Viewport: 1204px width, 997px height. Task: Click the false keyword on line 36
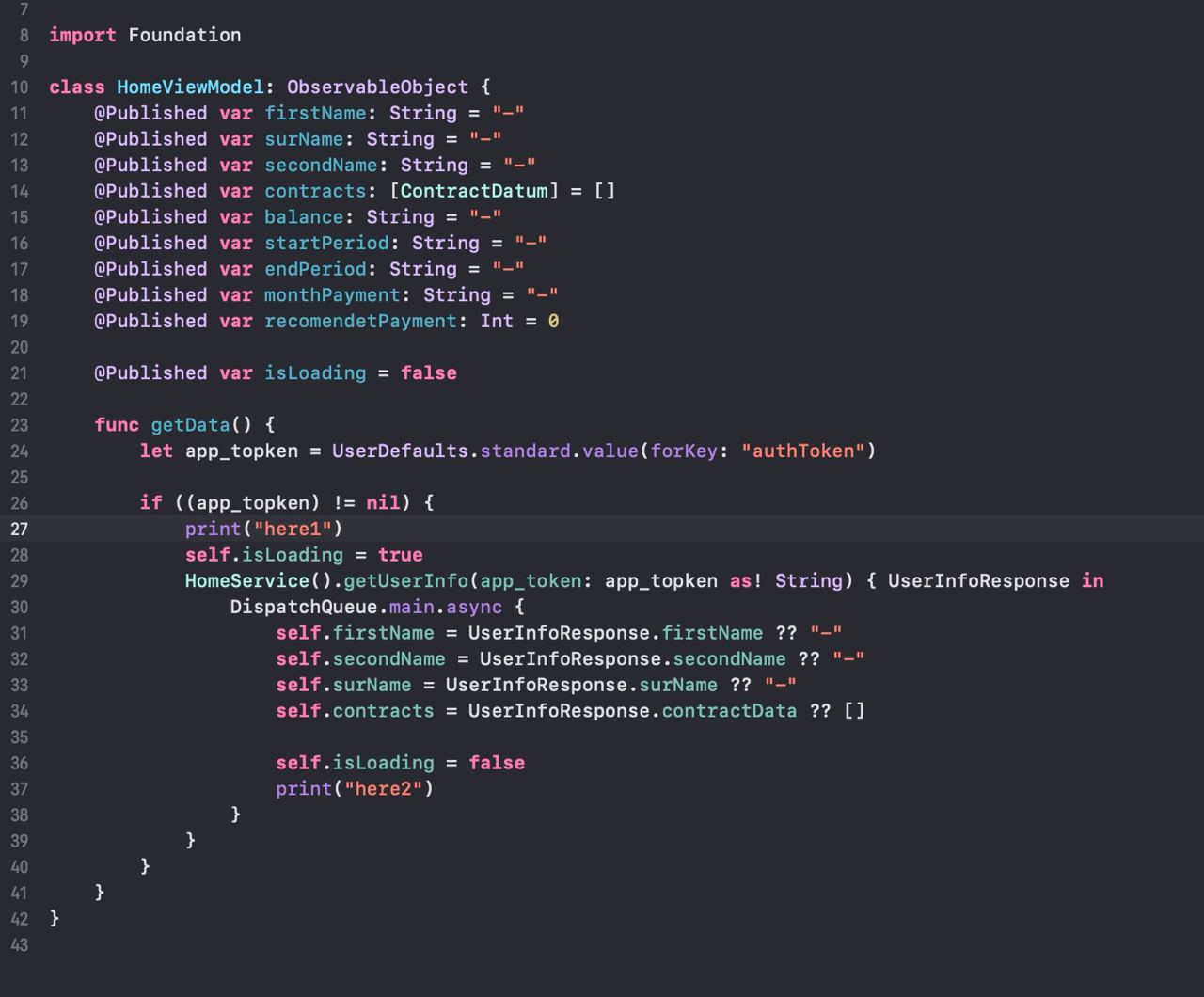[497, 763]
